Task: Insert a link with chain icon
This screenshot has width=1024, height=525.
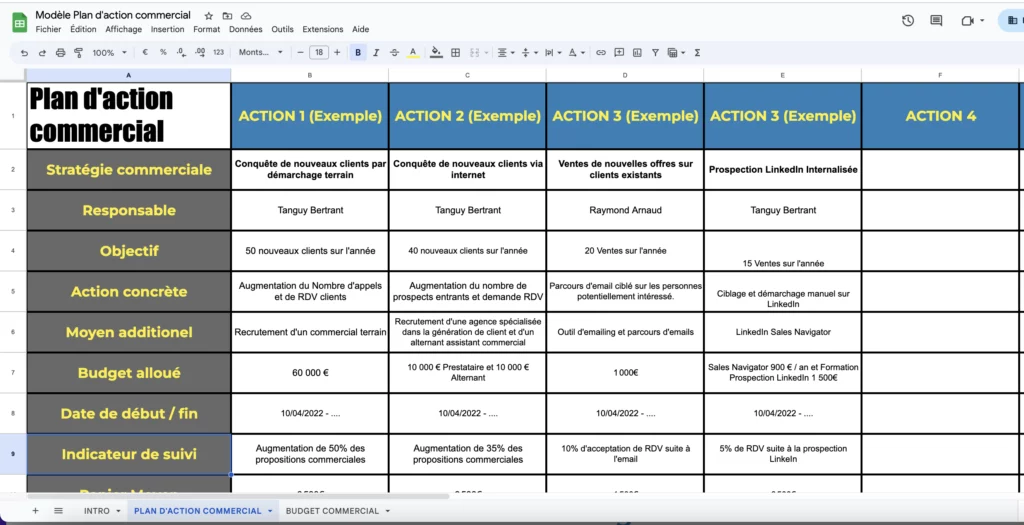Action: (x=601, y=53)
